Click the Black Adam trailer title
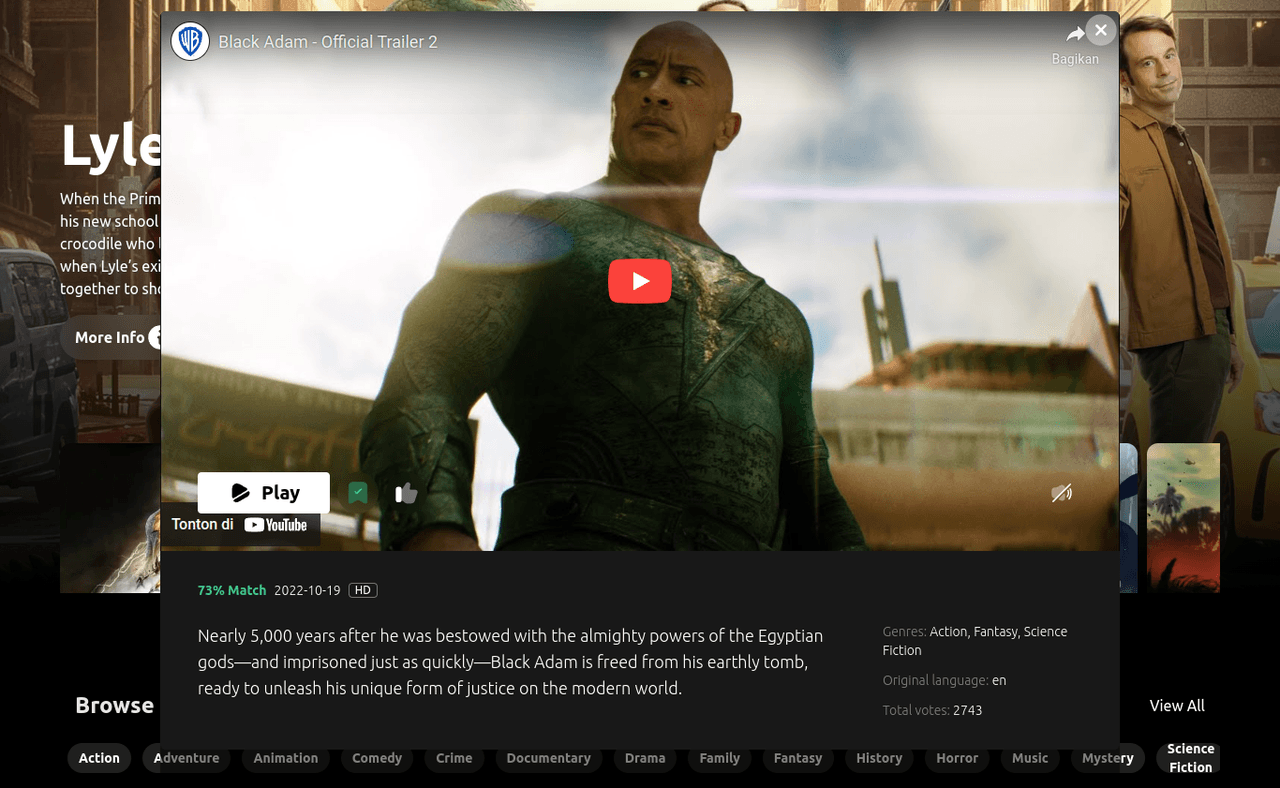Screen dimensions: 1280x788 328,42
